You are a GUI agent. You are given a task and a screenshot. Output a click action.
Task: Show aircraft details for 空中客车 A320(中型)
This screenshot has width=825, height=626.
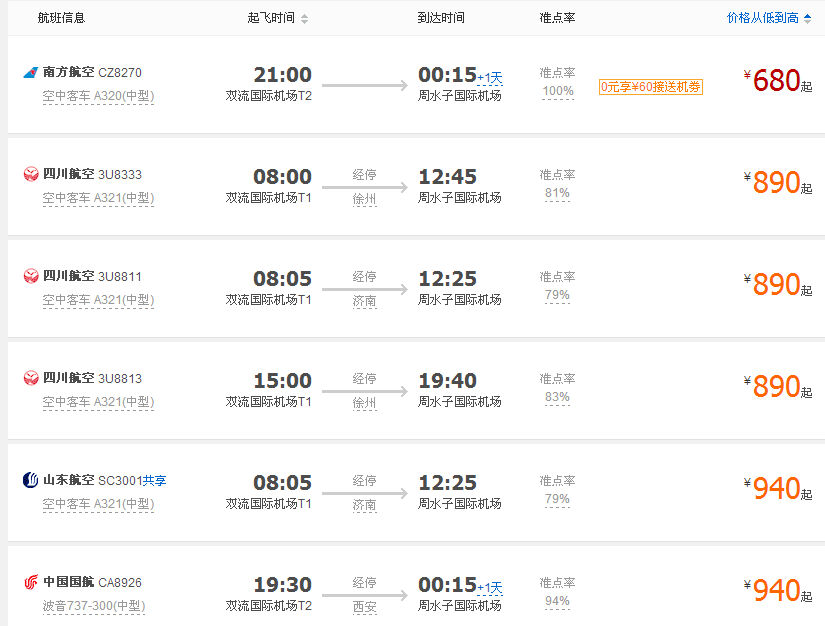tap(98, 96)
